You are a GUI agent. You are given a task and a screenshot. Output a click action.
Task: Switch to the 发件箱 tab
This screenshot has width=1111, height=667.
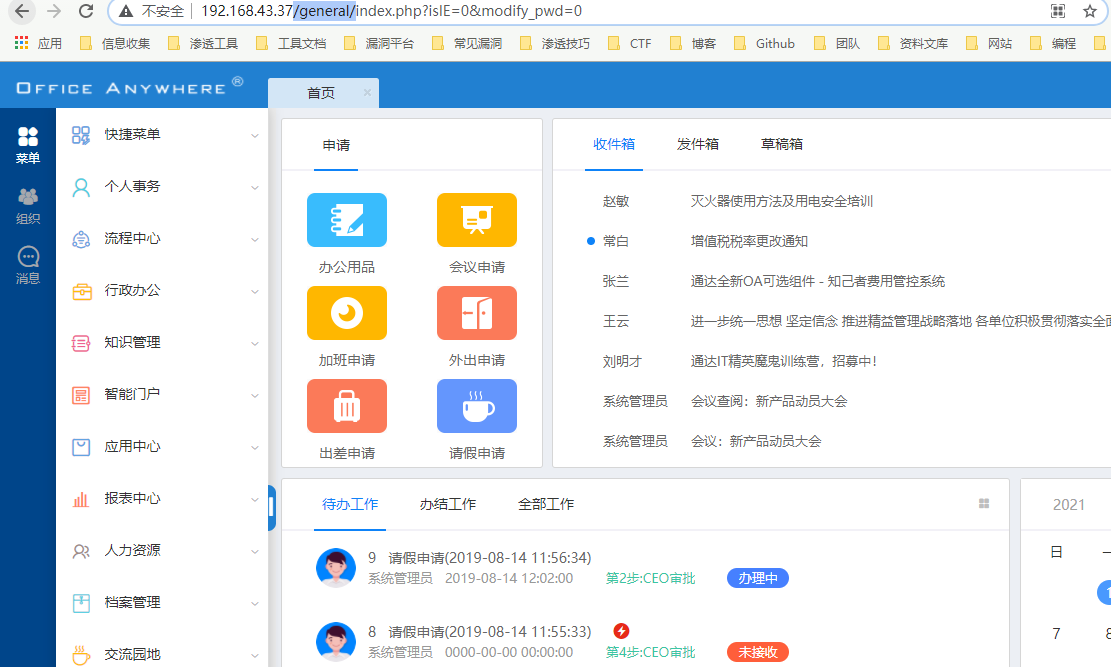coord(698,144)
